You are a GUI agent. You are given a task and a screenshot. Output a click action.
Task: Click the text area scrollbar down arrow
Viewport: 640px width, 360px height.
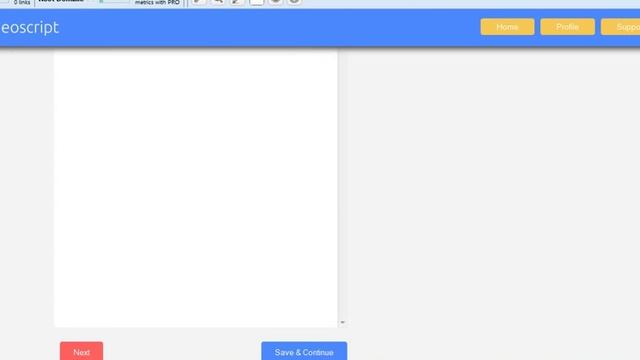click(x=342, y=322)
